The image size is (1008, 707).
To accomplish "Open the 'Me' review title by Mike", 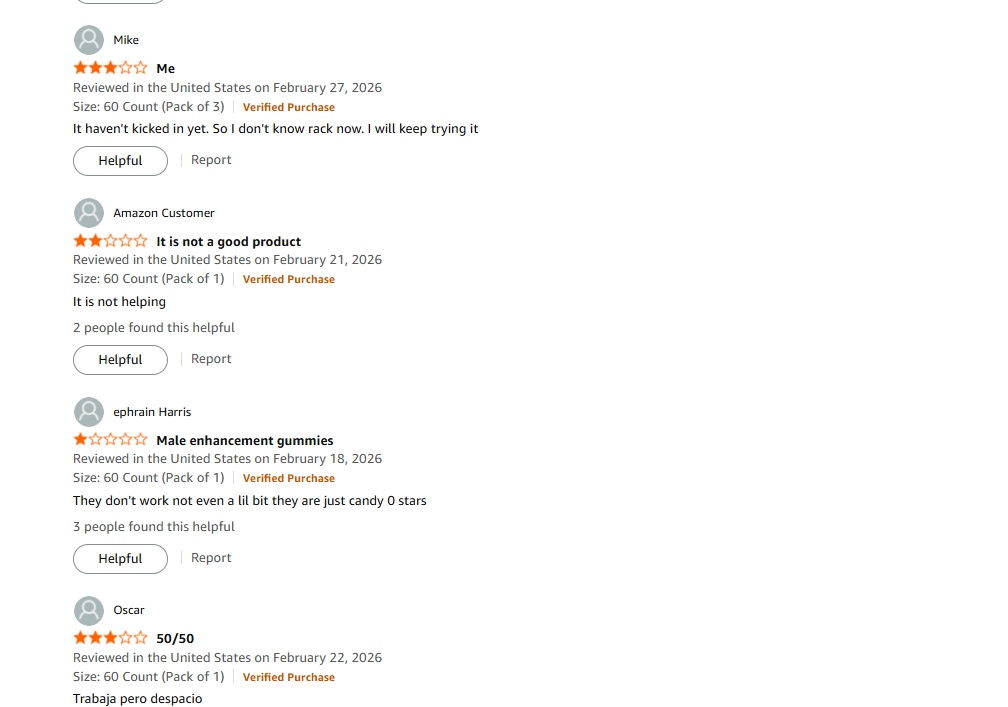I will pos(166,69).
